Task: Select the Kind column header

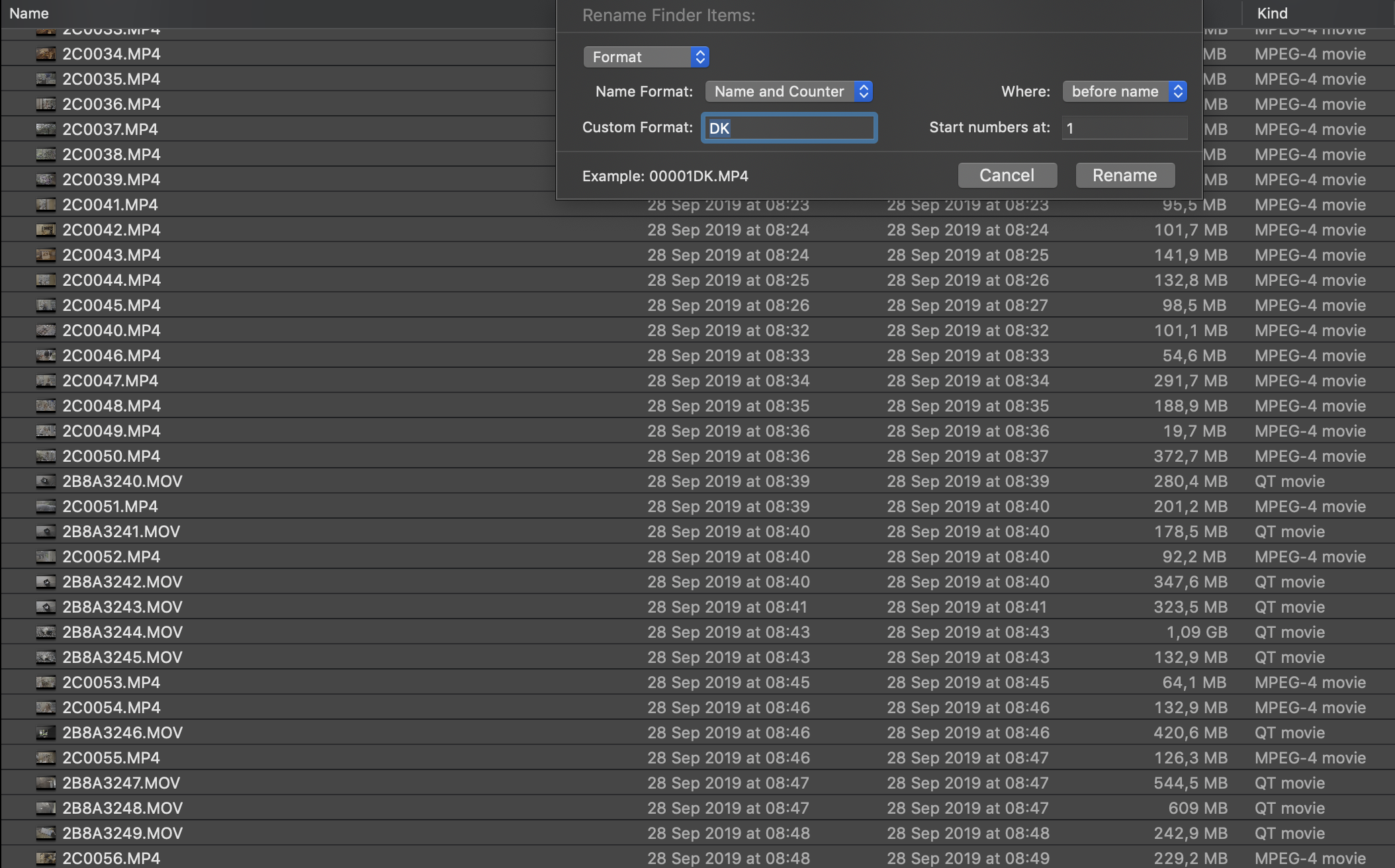Action: coord(1271,13)
